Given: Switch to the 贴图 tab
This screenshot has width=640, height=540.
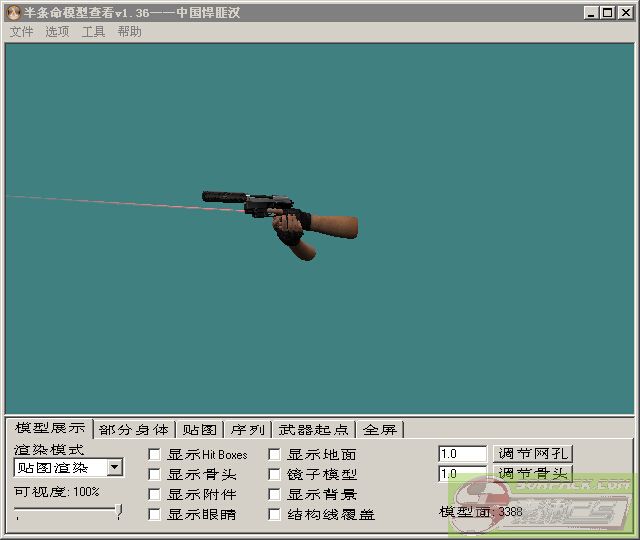Looking at the screenshot, I should [199, 430].
